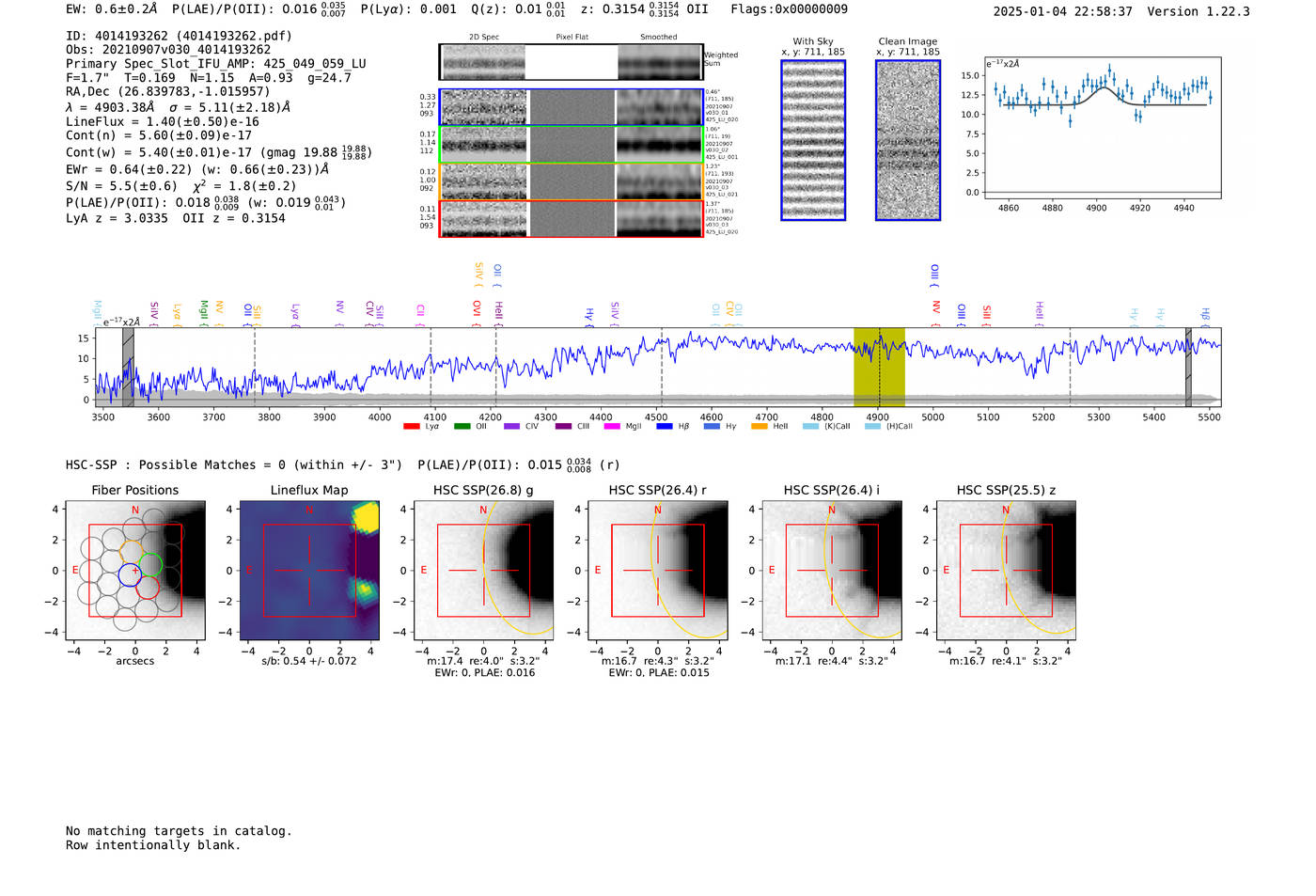
Task: Click the orange fiber circle in Fiber Positions
Action: click(x=132, y=550)
